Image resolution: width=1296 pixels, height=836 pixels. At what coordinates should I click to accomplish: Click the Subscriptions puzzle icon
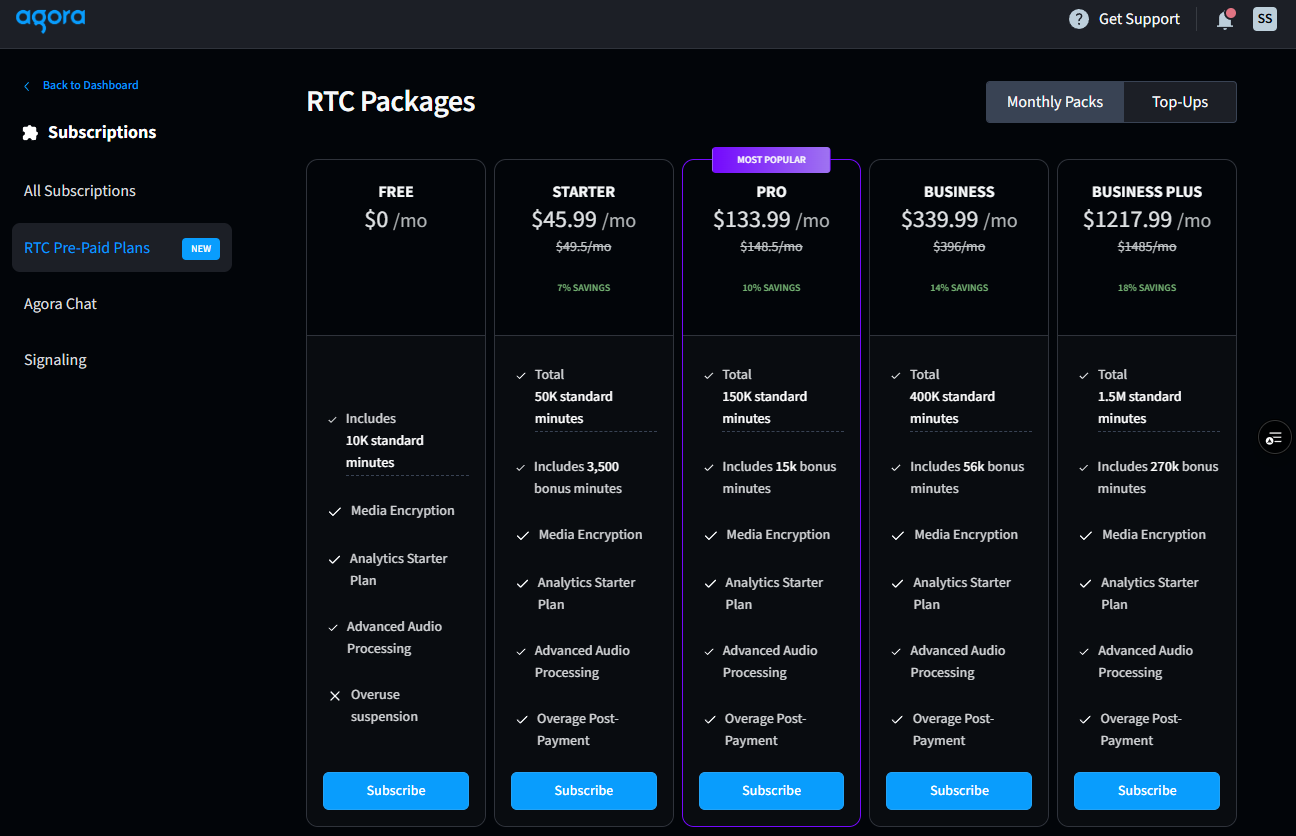click(x=30, y=132)
